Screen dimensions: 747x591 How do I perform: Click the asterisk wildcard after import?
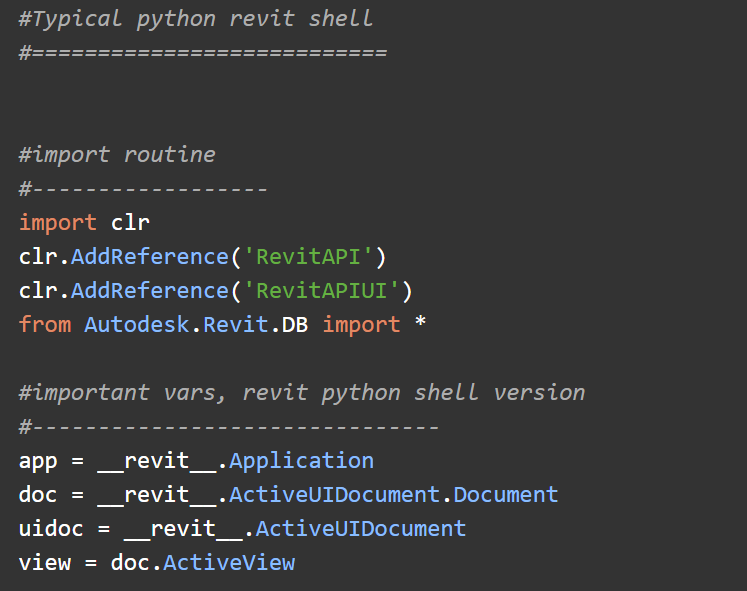[x=420, y=324]
